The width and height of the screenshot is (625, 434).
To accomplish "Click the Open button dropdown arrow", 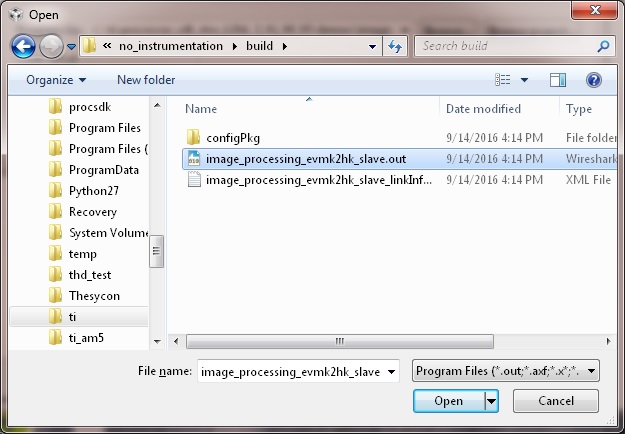I will click(x=491, y=401).
